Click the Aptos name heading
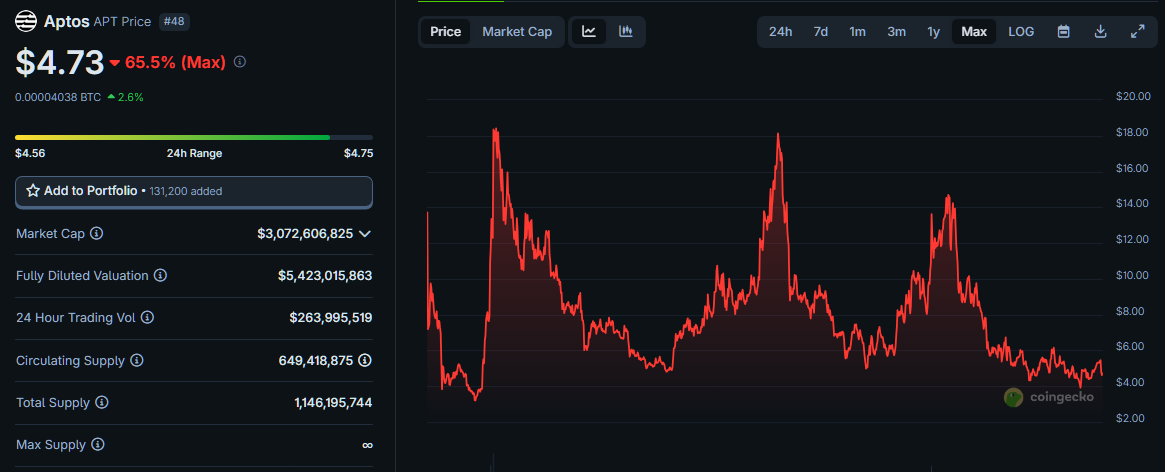Image resolution: width=1165 pixels, height=472 pixels. [67, 22]
